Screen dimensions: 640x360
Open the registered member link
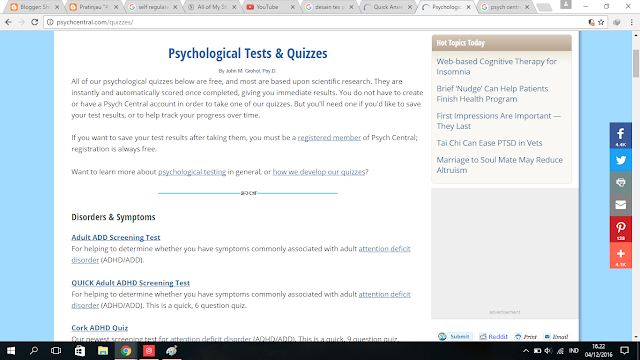(329, 138)
